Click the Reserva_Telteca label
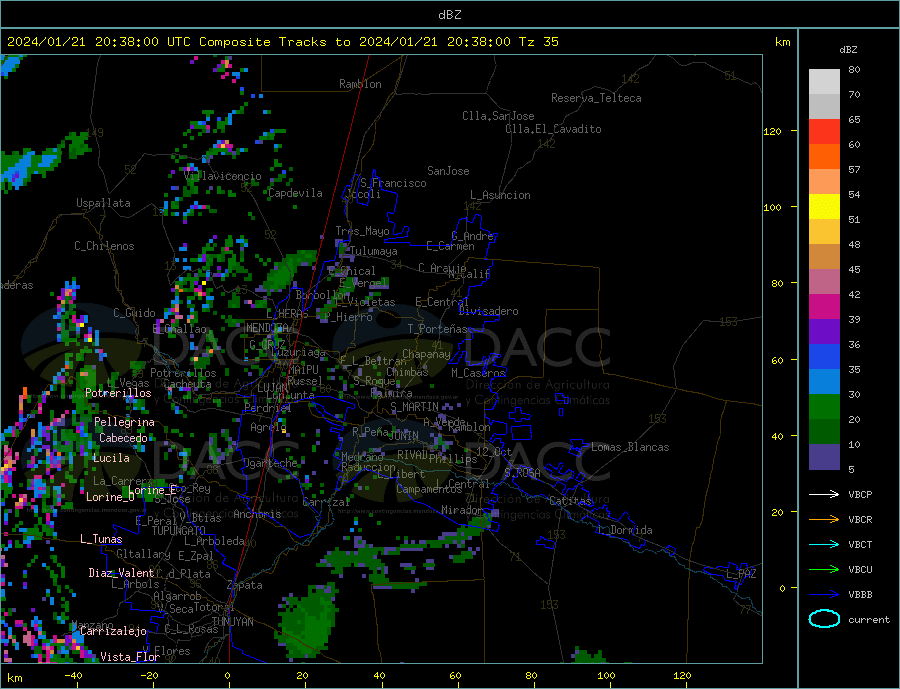 pyautogui.click(x=596, y=98)
